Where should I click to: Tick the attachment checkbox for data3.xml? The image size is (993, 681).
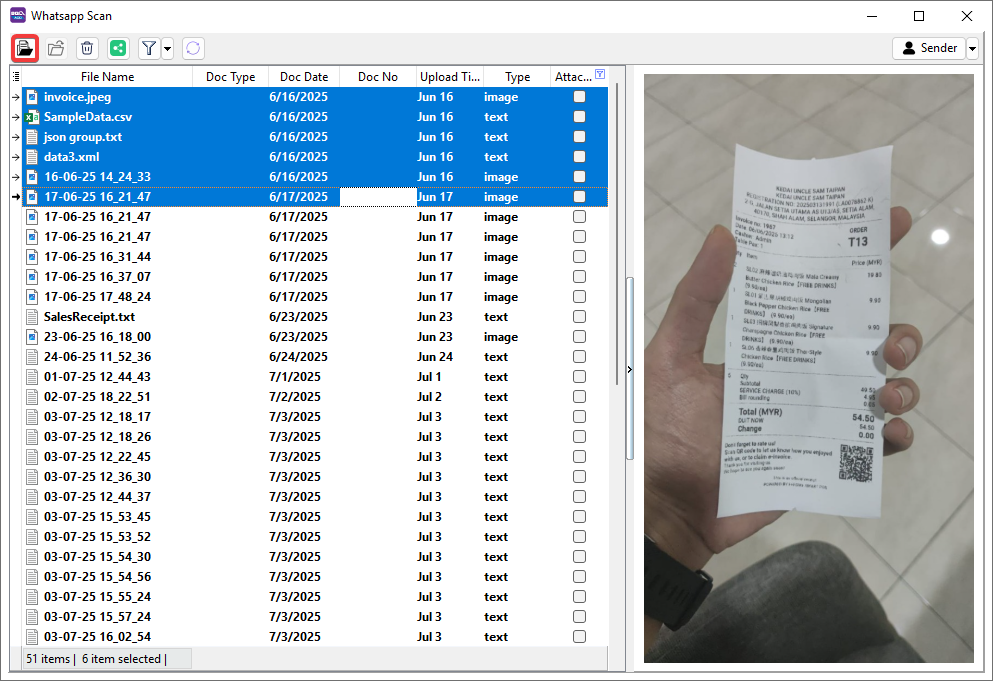pyautogui.click(x=579, y=156)
